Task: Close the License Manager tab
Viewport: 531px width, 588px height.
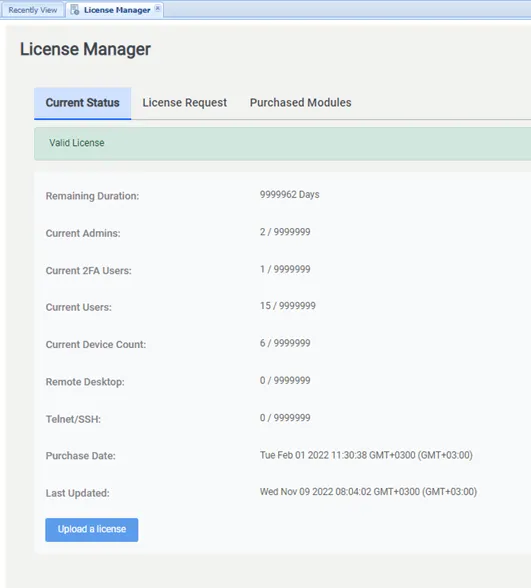Action: (x=158, y=8)
